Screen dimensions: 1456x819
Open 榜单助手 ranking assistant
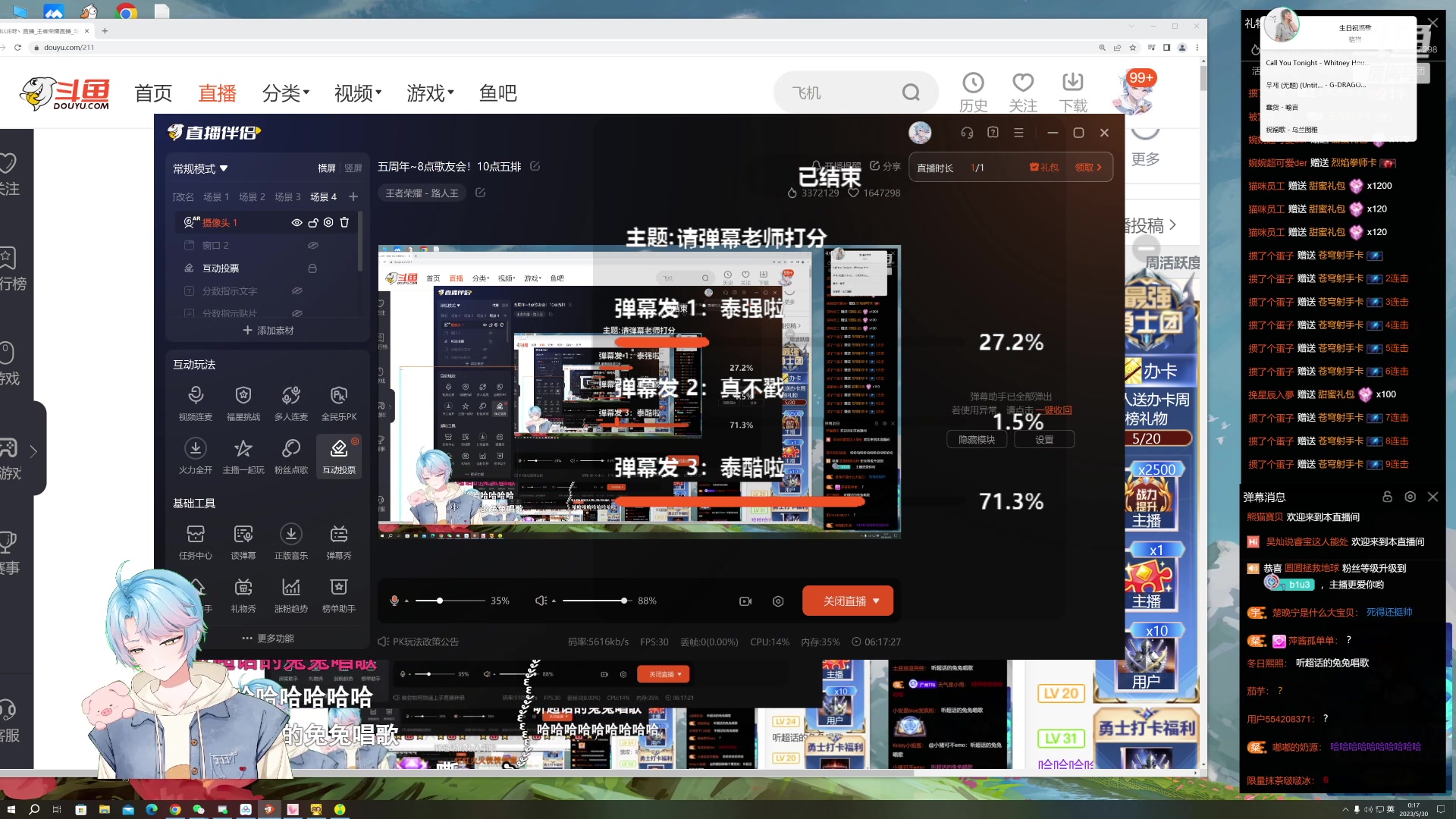338,595
